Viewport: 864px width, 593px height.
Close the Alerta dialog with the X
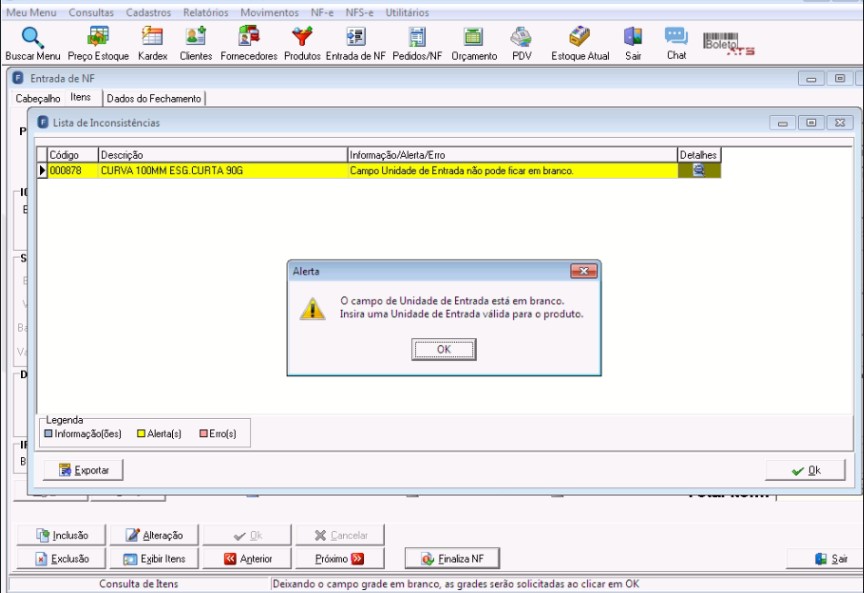[584, 271]
